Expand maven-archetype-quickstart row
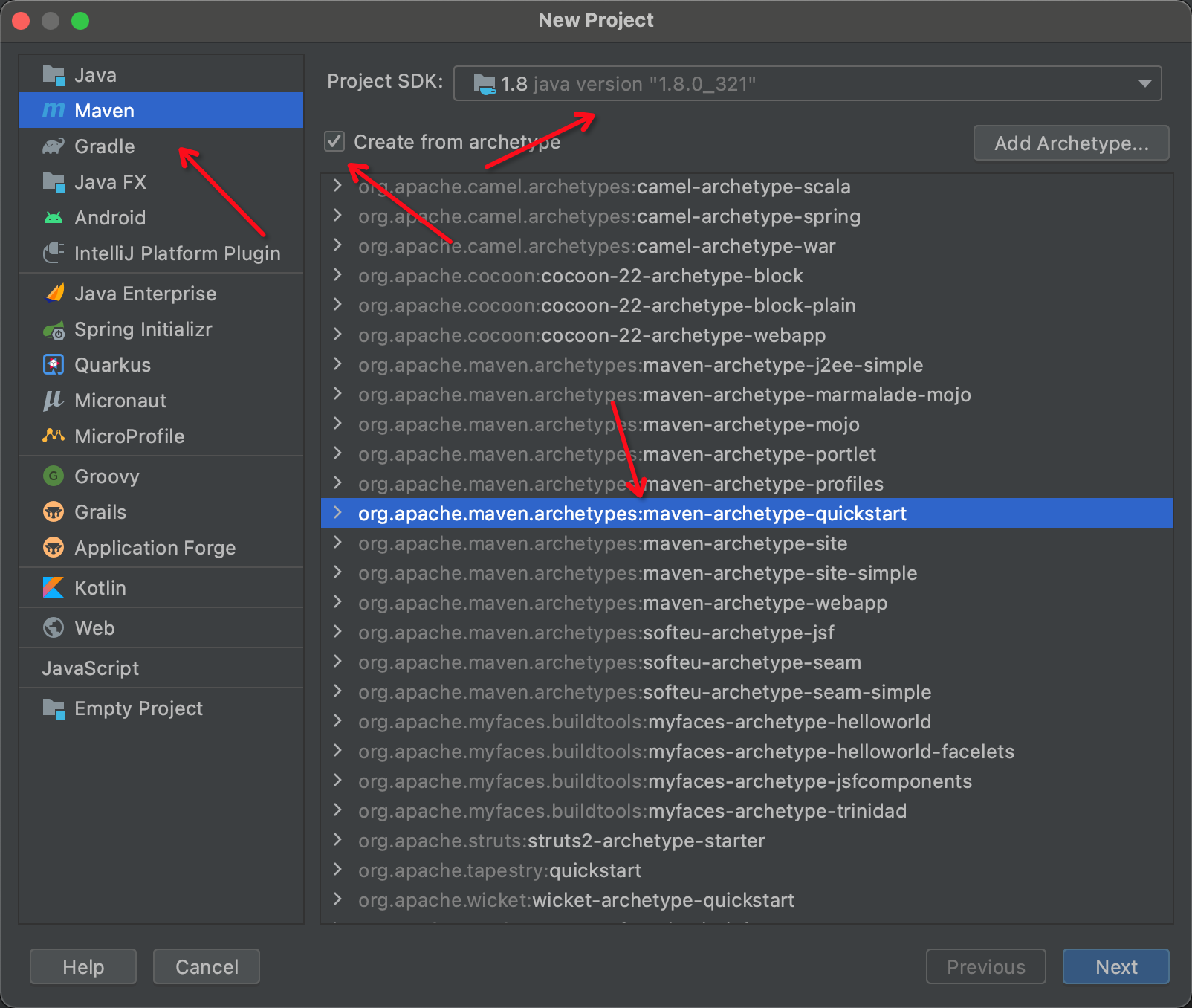The height and width of the screenshot is (1008, 1192). pos(337,513)
